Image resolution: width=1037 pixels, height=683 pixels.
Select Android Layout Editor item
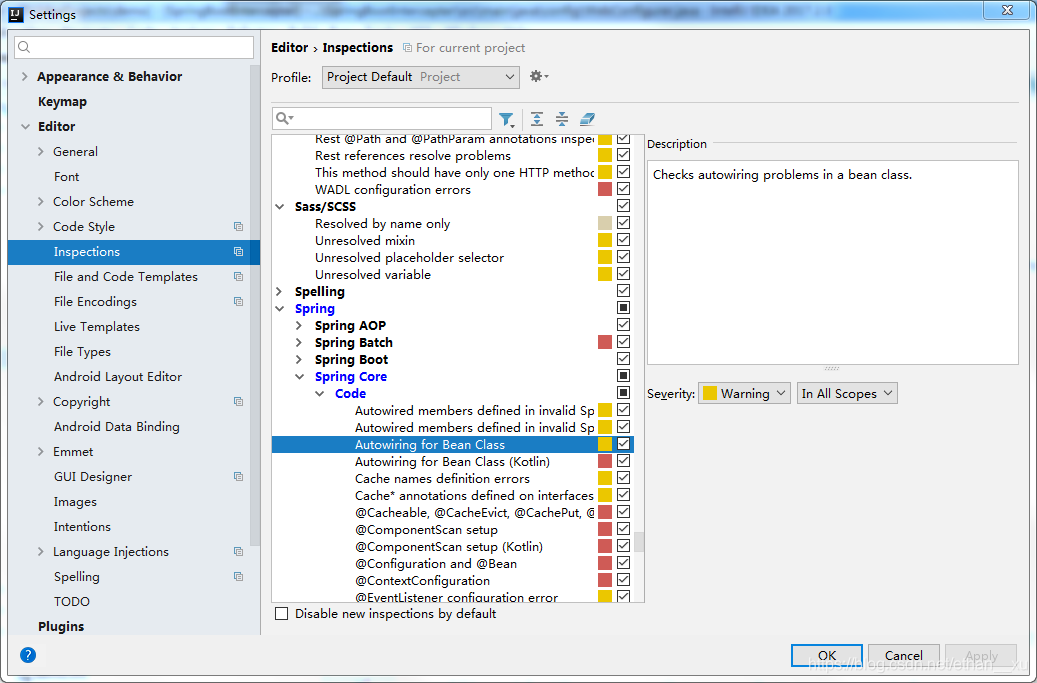[x=118, y=377]
